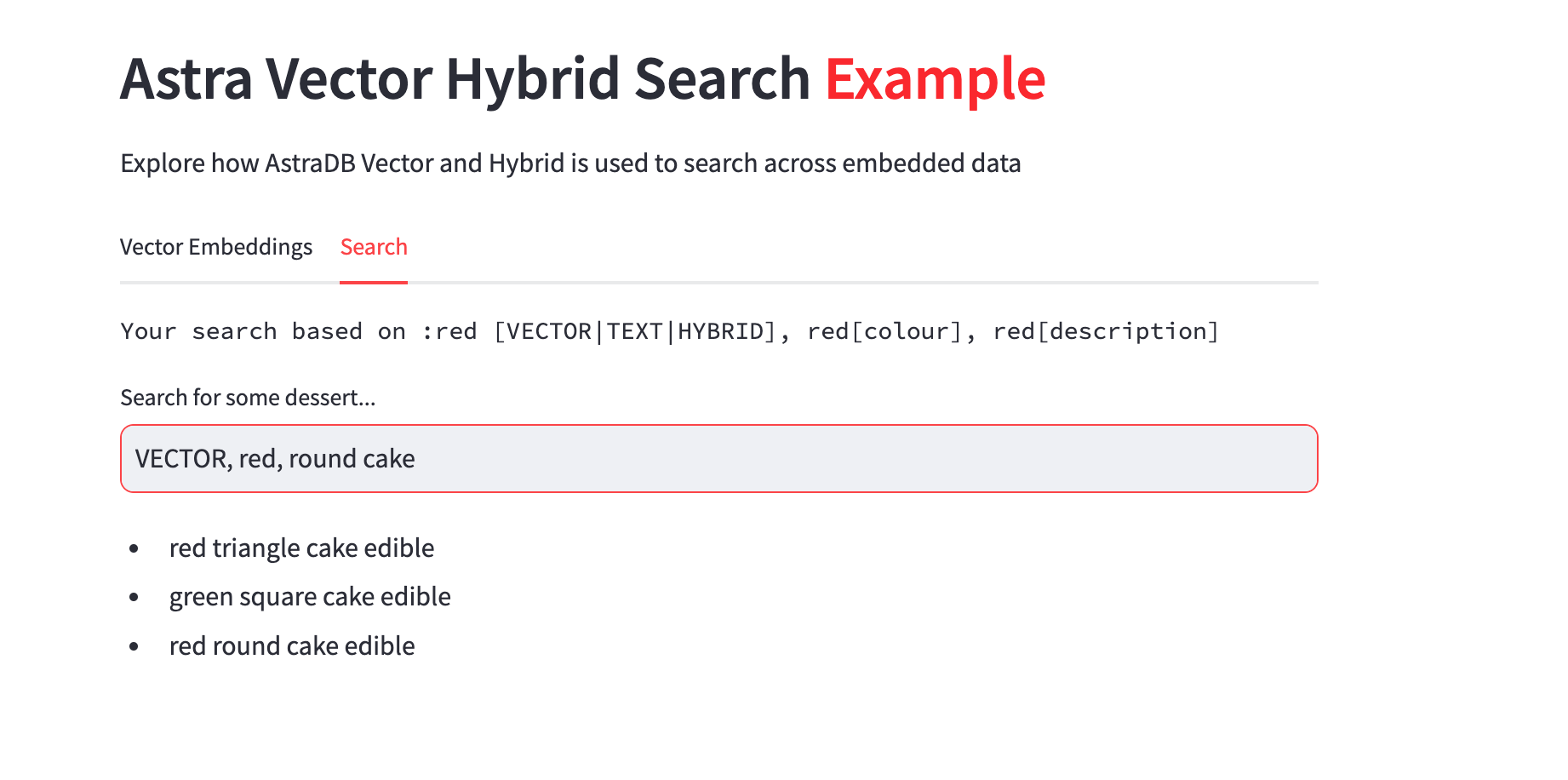Switch to the Vector Embeddings tab
Viewport: 1568px width, 780px height.
(216, 247)
